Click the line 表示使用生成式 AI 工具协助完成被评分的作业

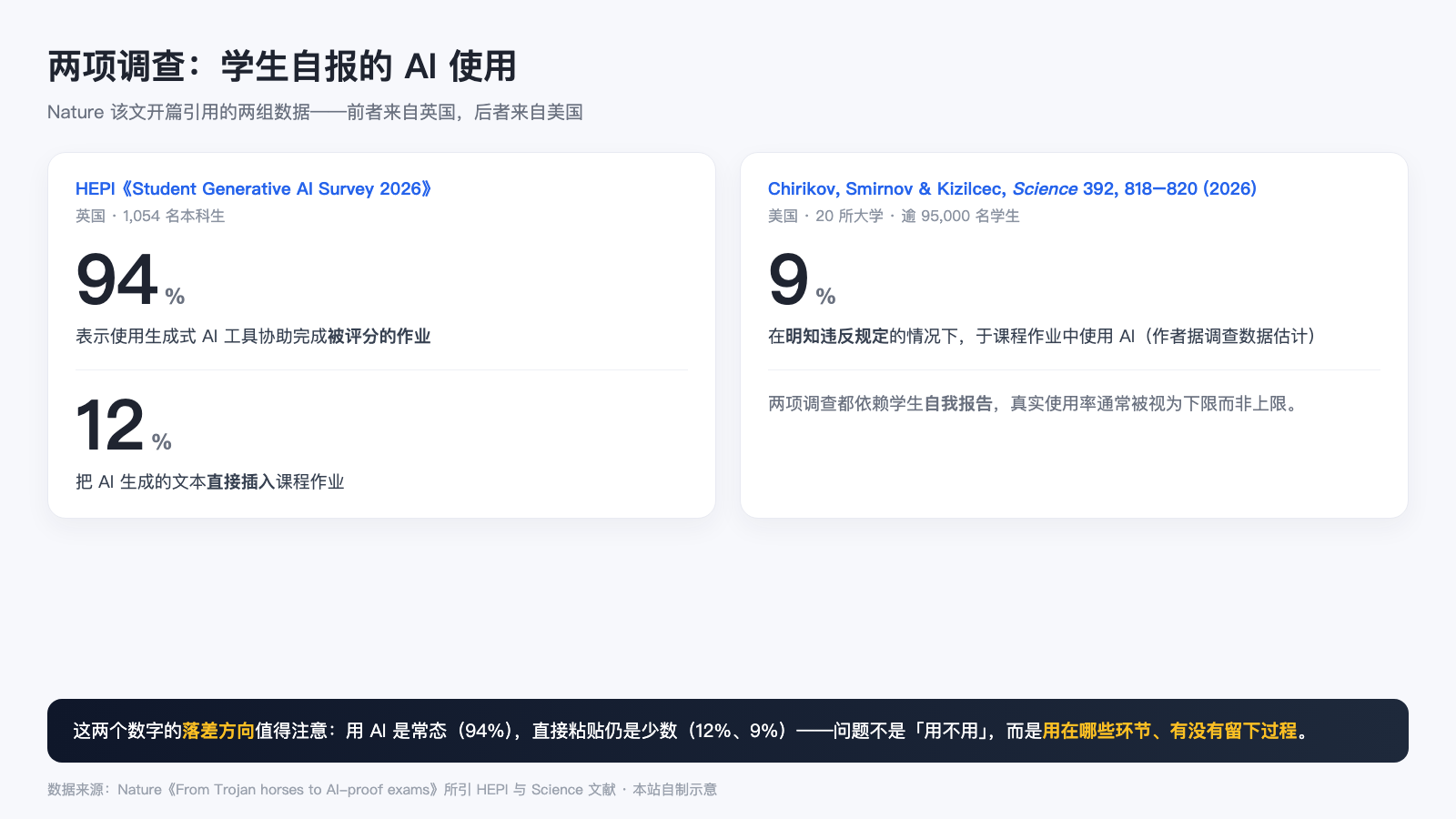pyautogui.click(x=253, y=336)
